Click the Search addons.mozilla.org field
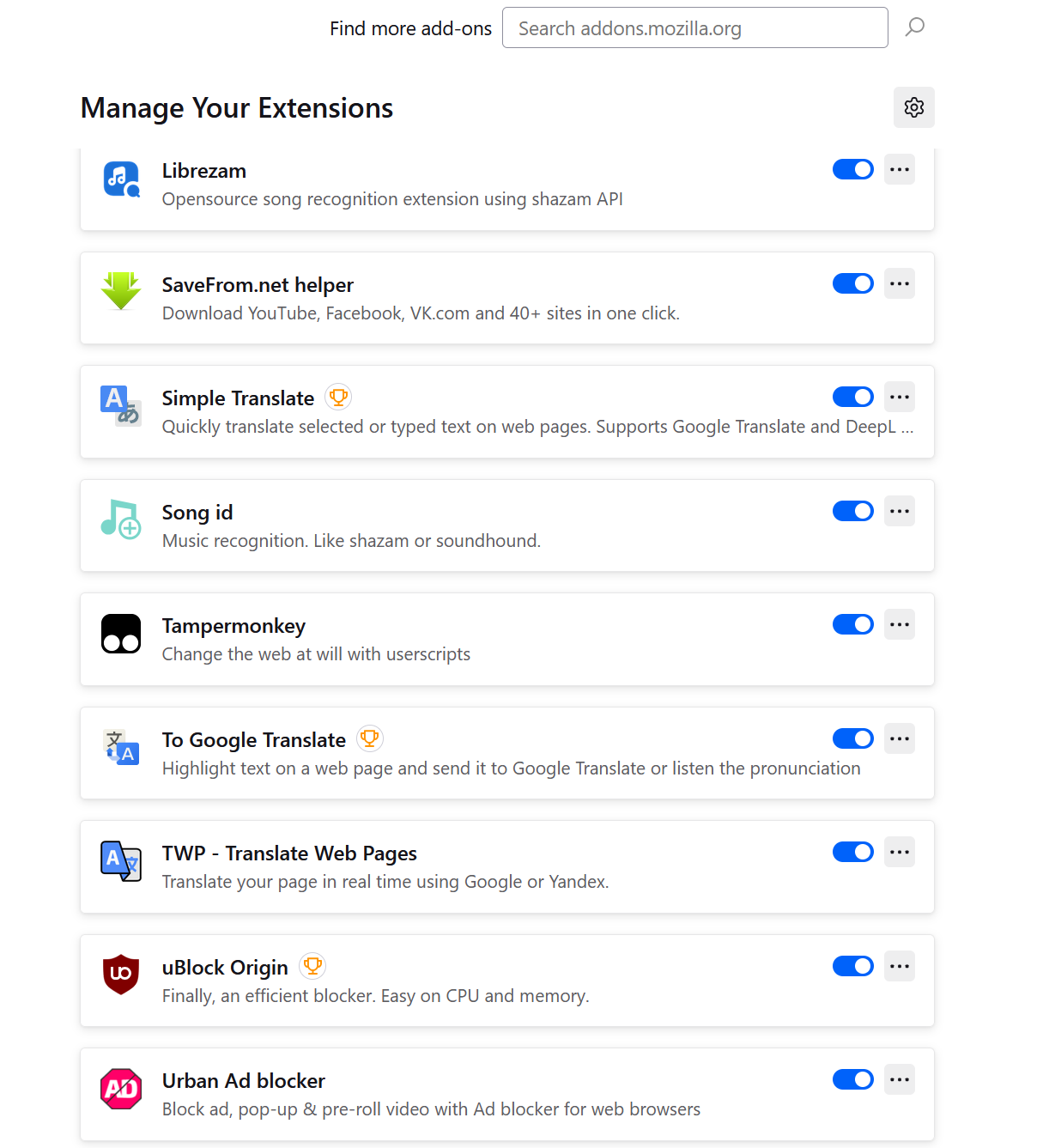Image resolution: width=1049 pixels, height=1148 pixels. 694,28
